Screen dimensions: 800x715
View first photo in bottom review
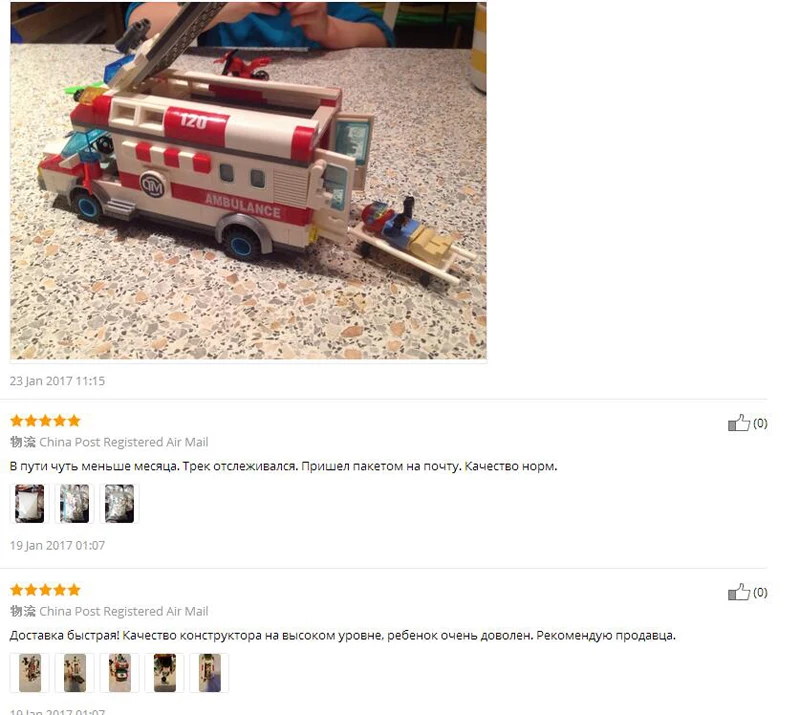point(30,673)
